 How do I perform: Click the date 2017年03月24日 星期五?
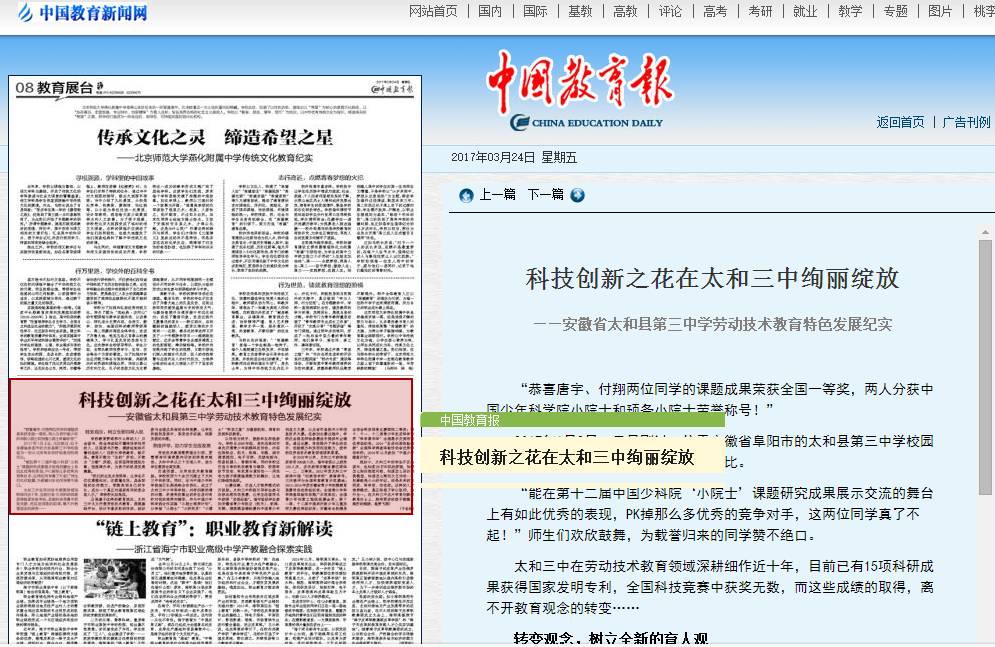click(x=514, y=157)
